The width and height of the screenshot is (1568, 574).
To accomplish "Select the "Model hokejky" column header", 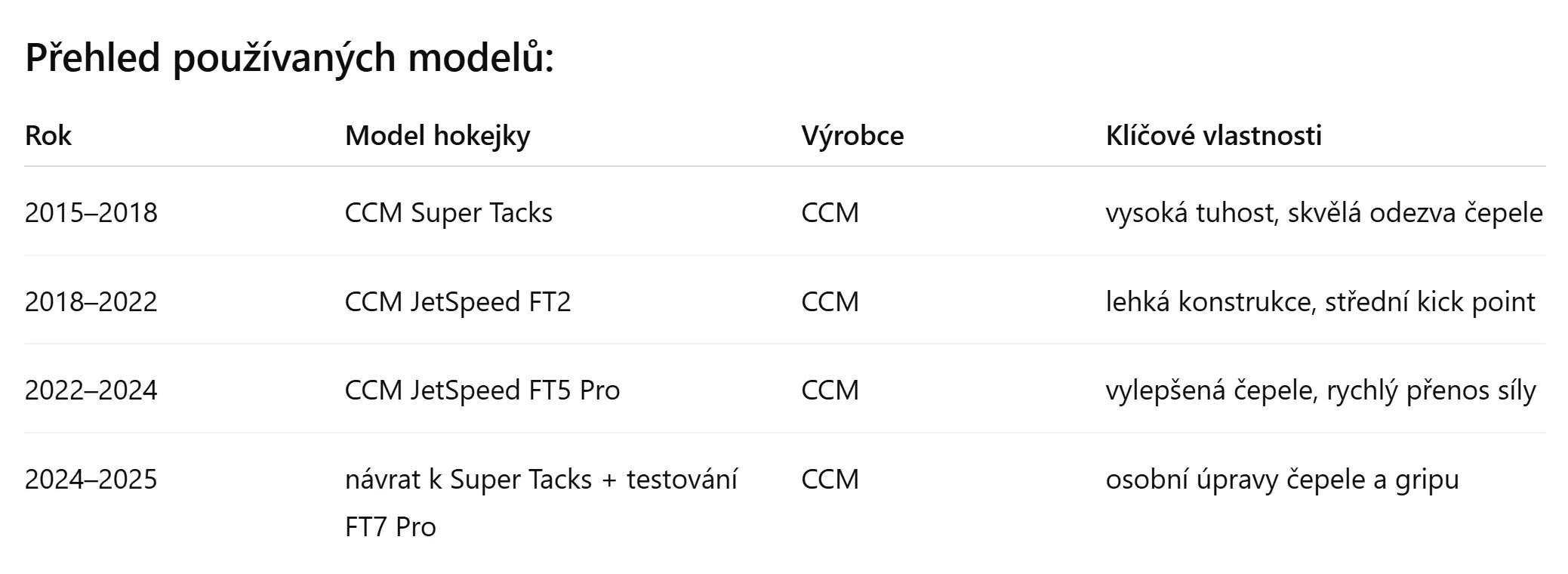I will point(437,136).
